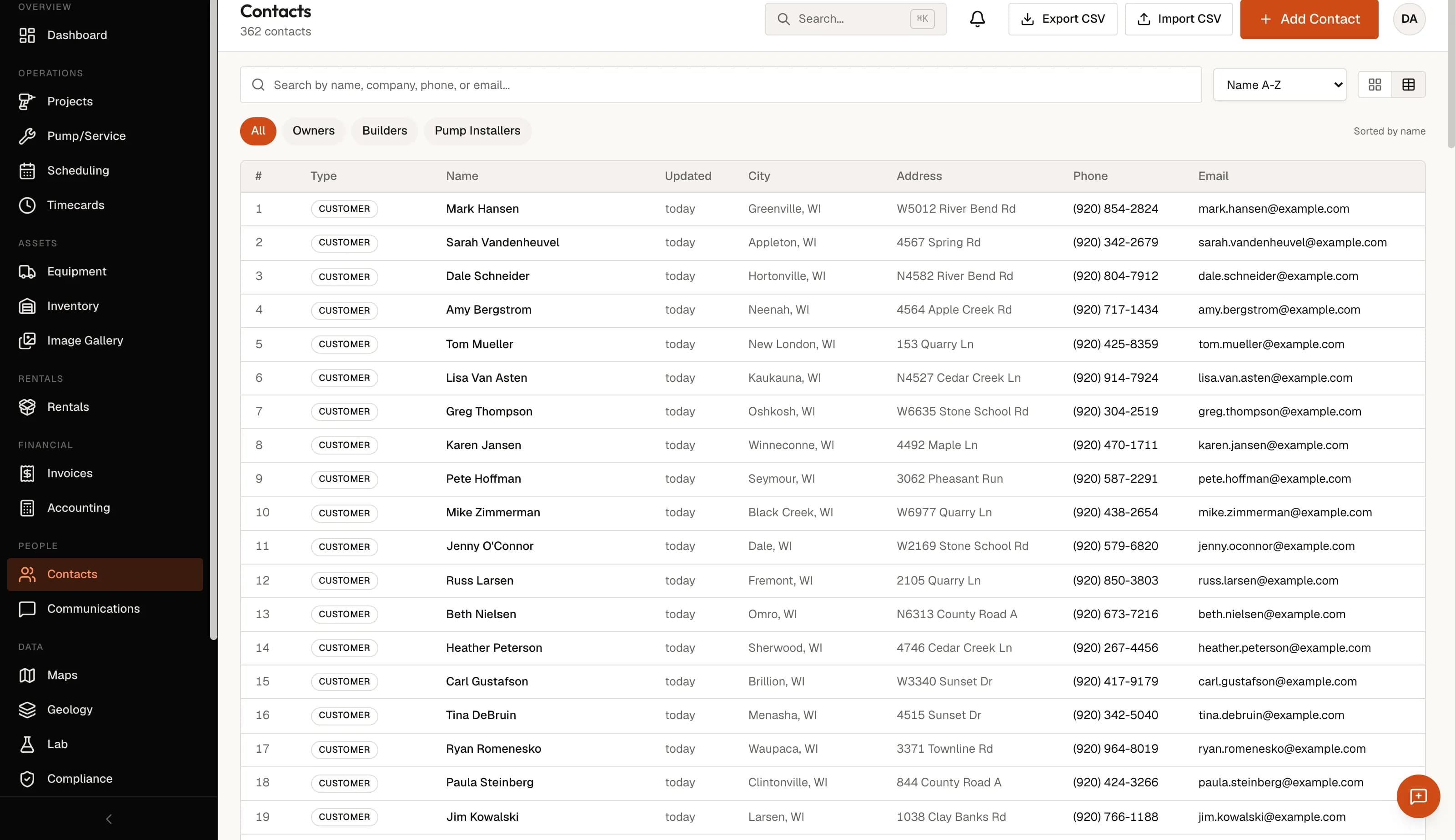Viewport: 1455px width, 840px height.
Task: Filter contacts by Builders
Action: (x=384, y=131)
